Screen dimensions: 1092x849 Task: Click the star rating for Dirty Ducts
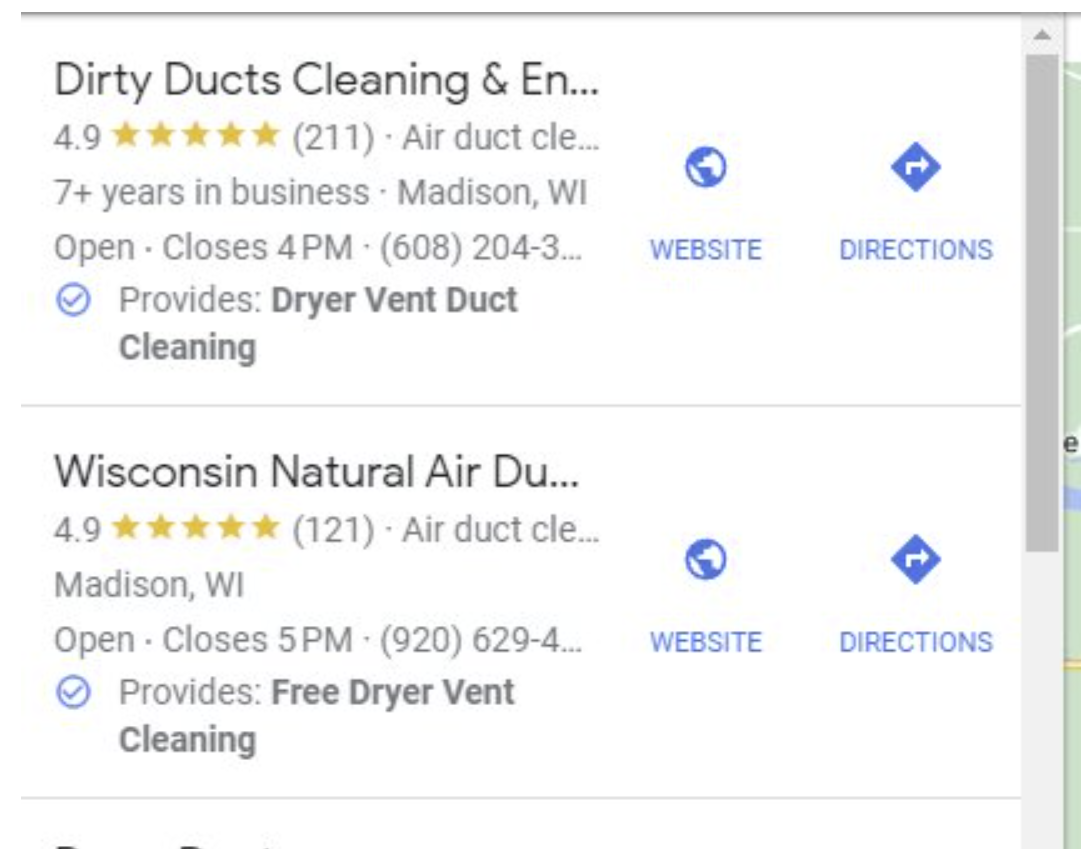(x=194, y=136)
